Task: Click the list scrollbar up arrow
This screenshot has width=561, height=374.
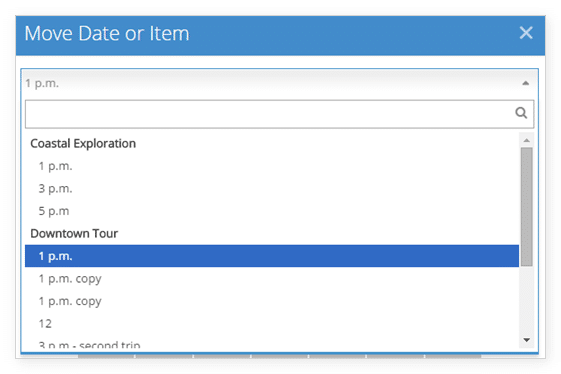Action: [x=526, y=140]
